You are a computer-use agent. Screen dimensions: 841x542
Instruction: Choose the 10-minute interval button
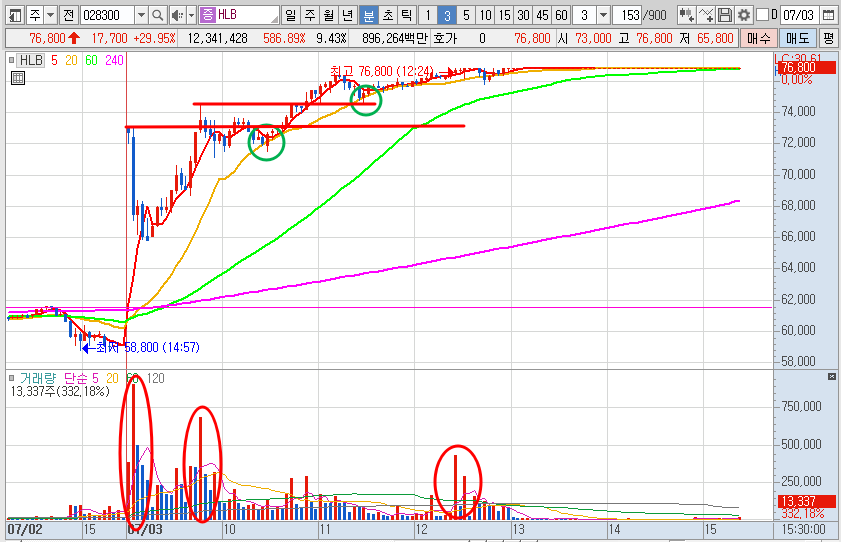click(485, 15)
